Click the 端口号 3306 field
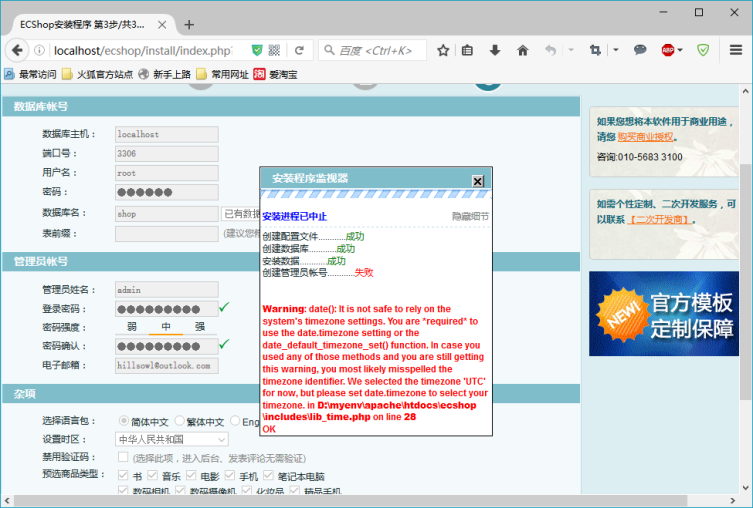Image resolution: width=753 pixels, height=508 pixels. (x=167, y=154)
